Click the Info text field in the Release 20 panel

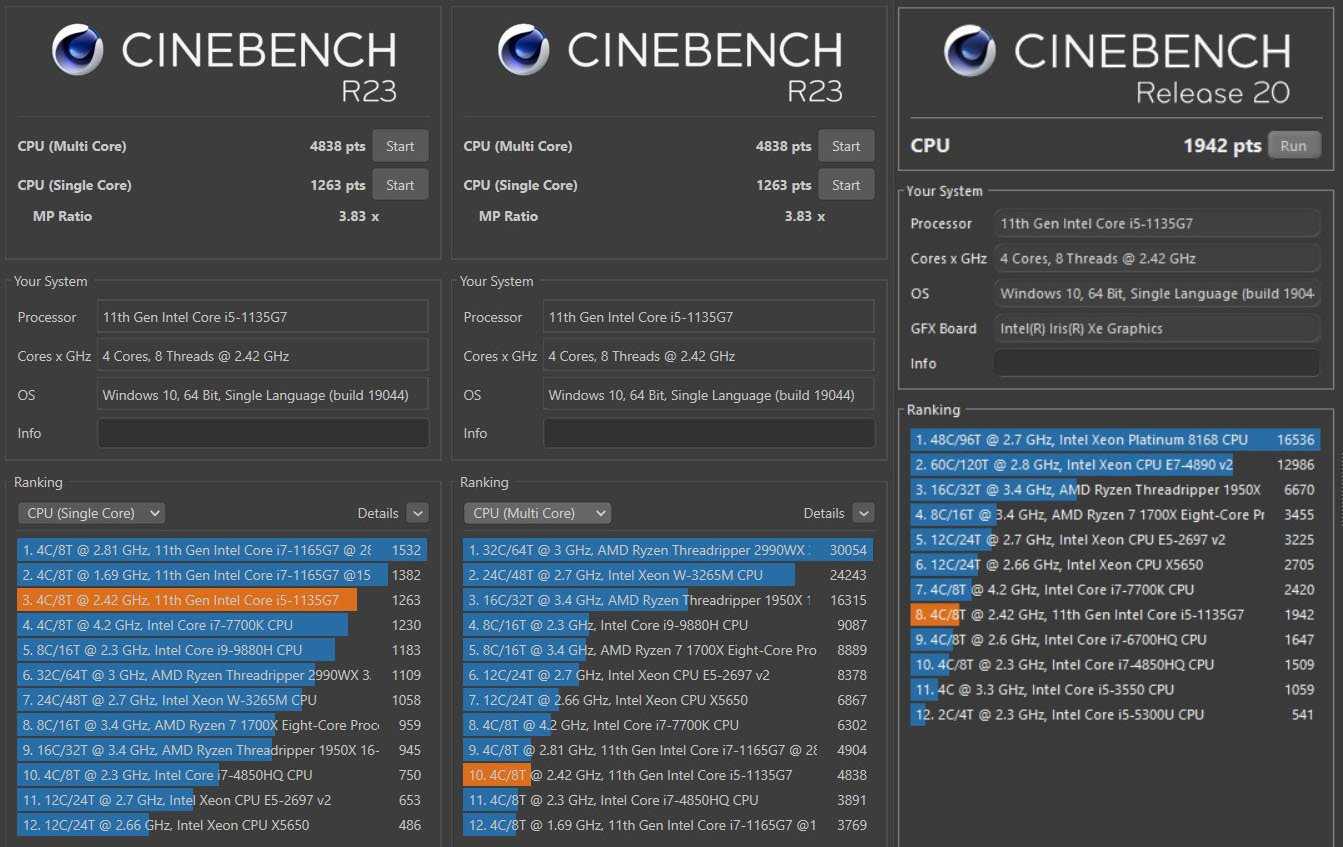(x=1157, y=363)
